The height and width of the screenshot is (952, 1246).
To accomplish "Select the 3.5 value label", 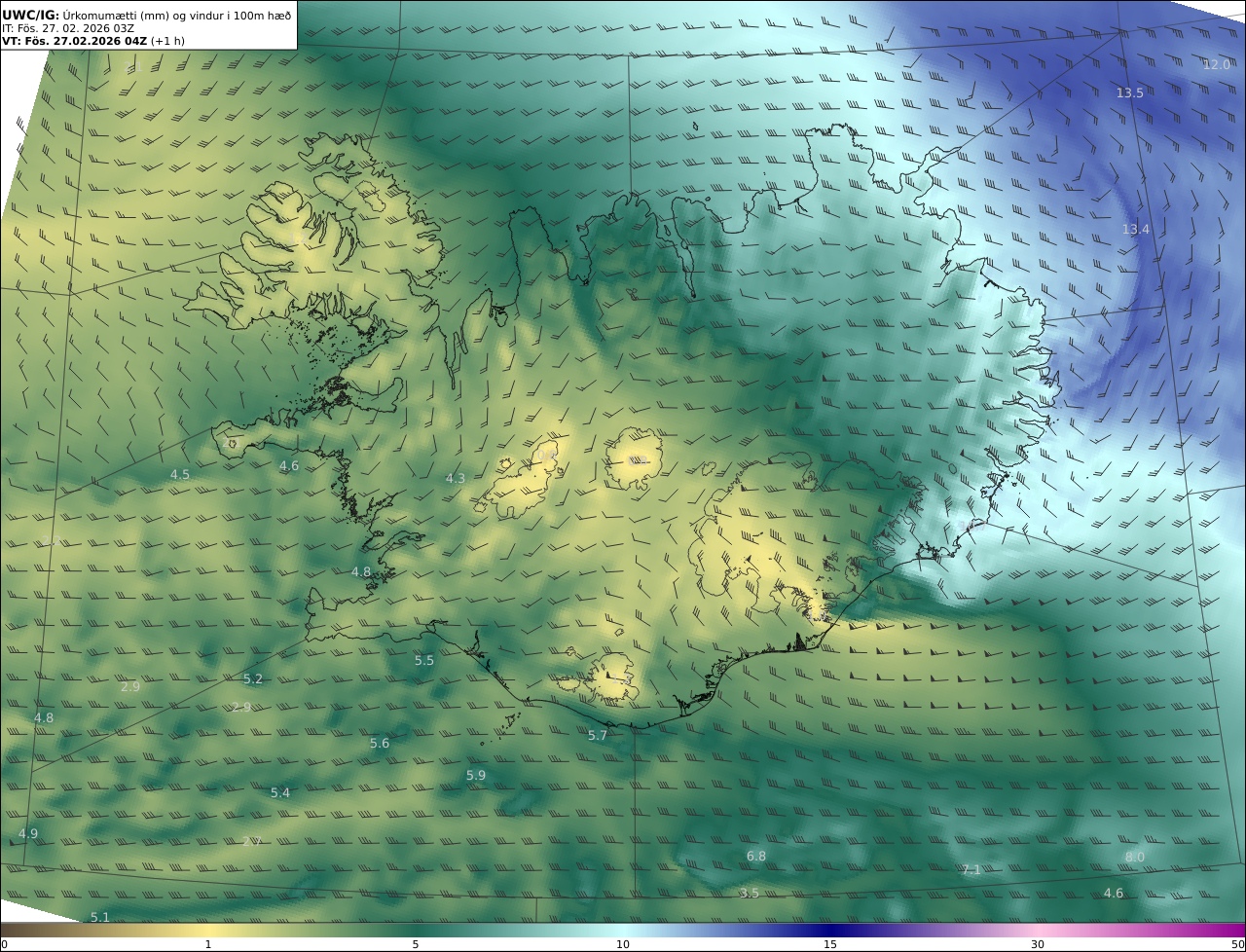I will pyautogui.click(x=749, y=893).
